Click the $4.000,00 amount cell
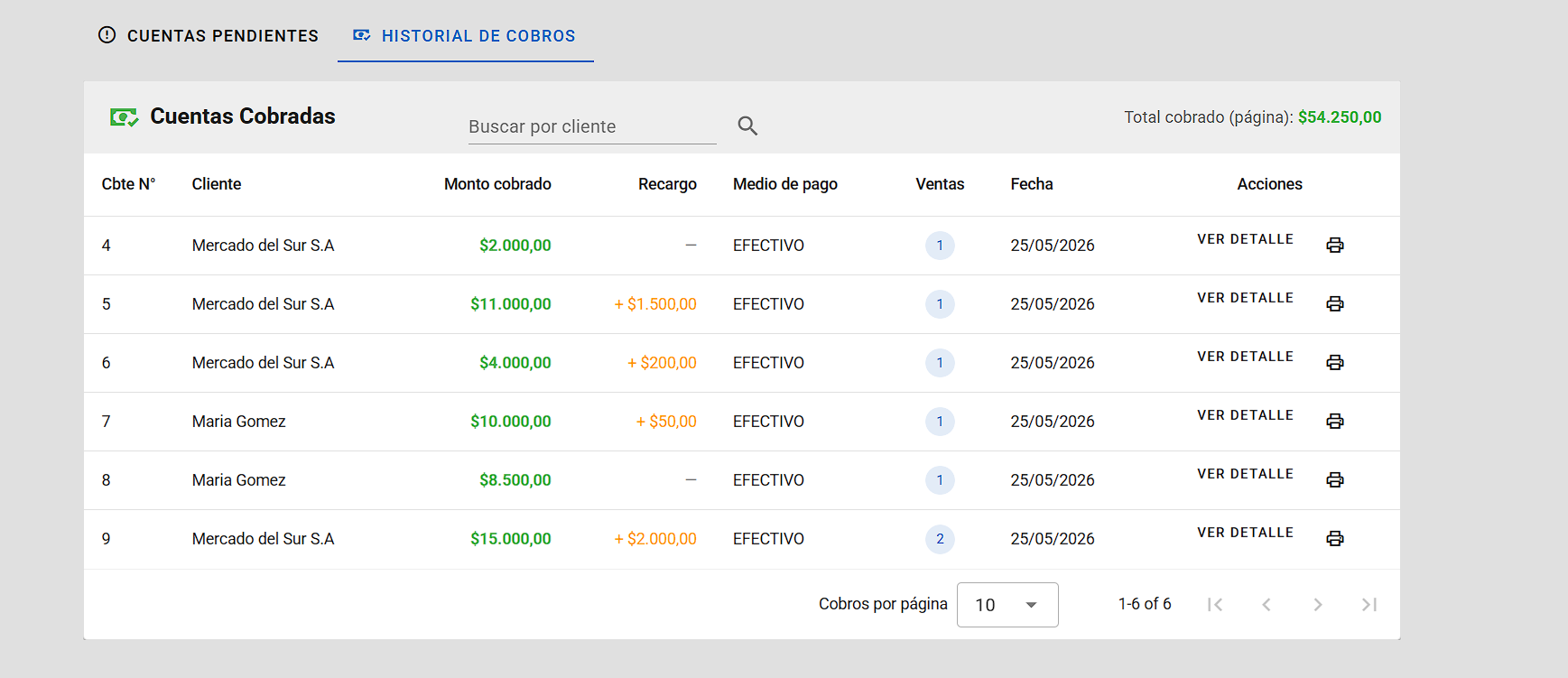Viewport: 1568px width, 678px height. click(x=515, y=363)
